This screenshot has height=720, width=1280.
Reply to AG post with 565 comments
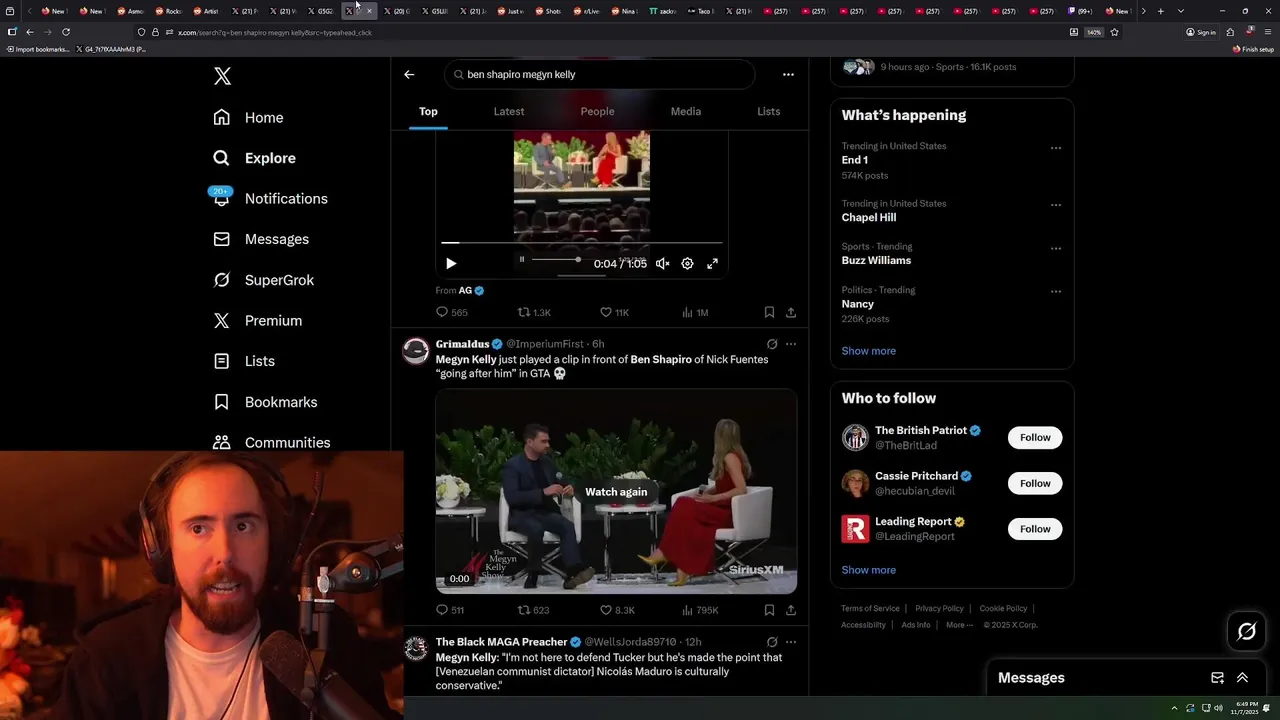pyautogui.click(x=452, y=312)
